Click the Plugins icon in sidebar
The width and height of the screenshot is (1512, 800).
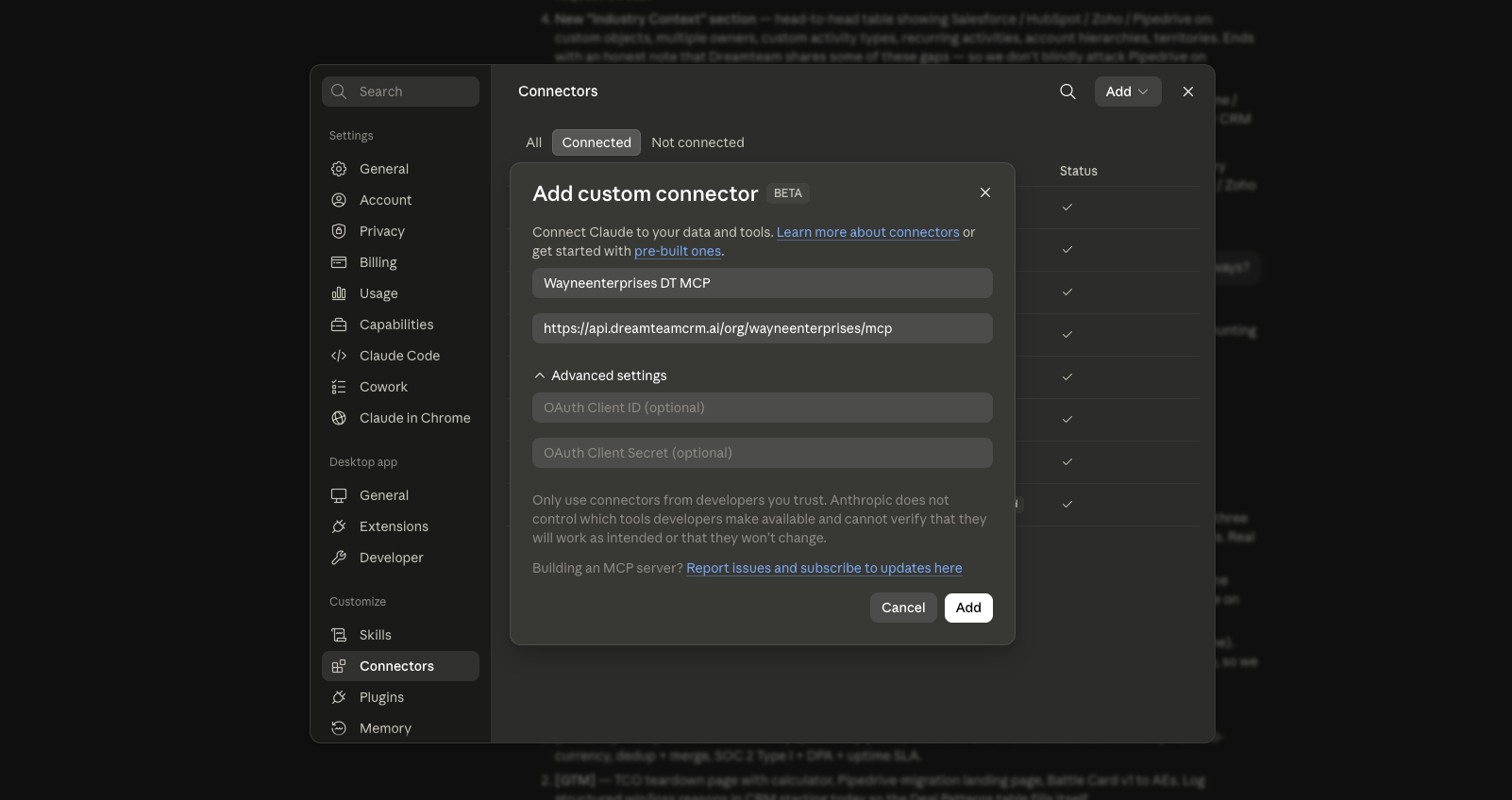point(339,697)
